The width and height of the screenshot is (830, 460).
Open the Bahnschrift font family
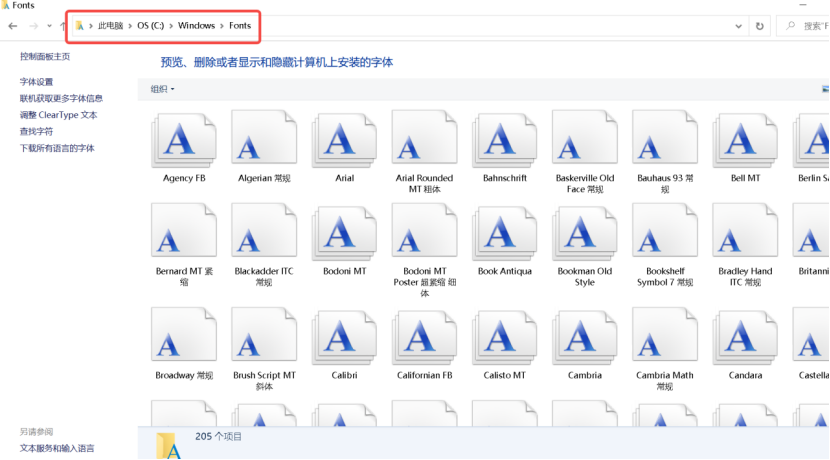tap(504, 140)
